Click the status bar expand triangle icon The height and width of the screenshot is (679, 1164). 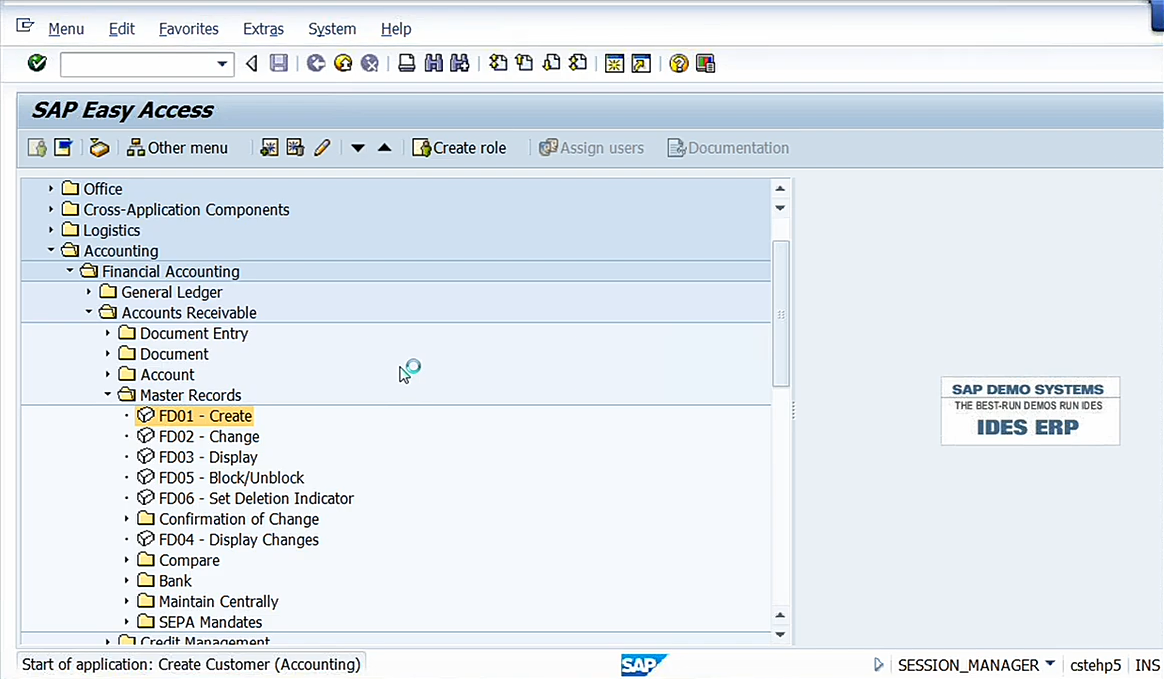(x=878, y=664)
